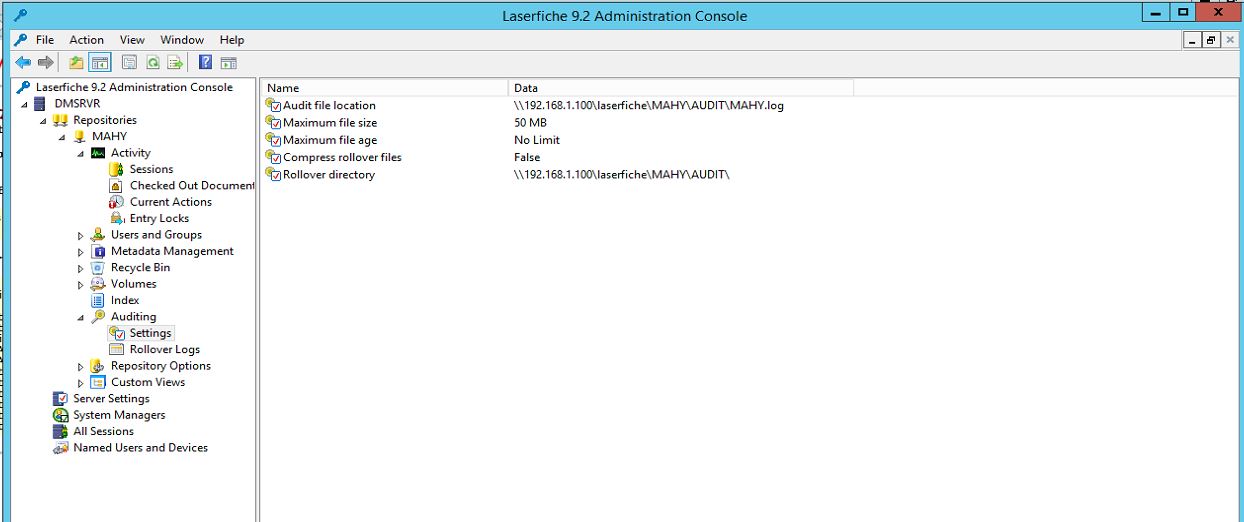Click the Recycle Bin icon in tree

tap(98, 267)
